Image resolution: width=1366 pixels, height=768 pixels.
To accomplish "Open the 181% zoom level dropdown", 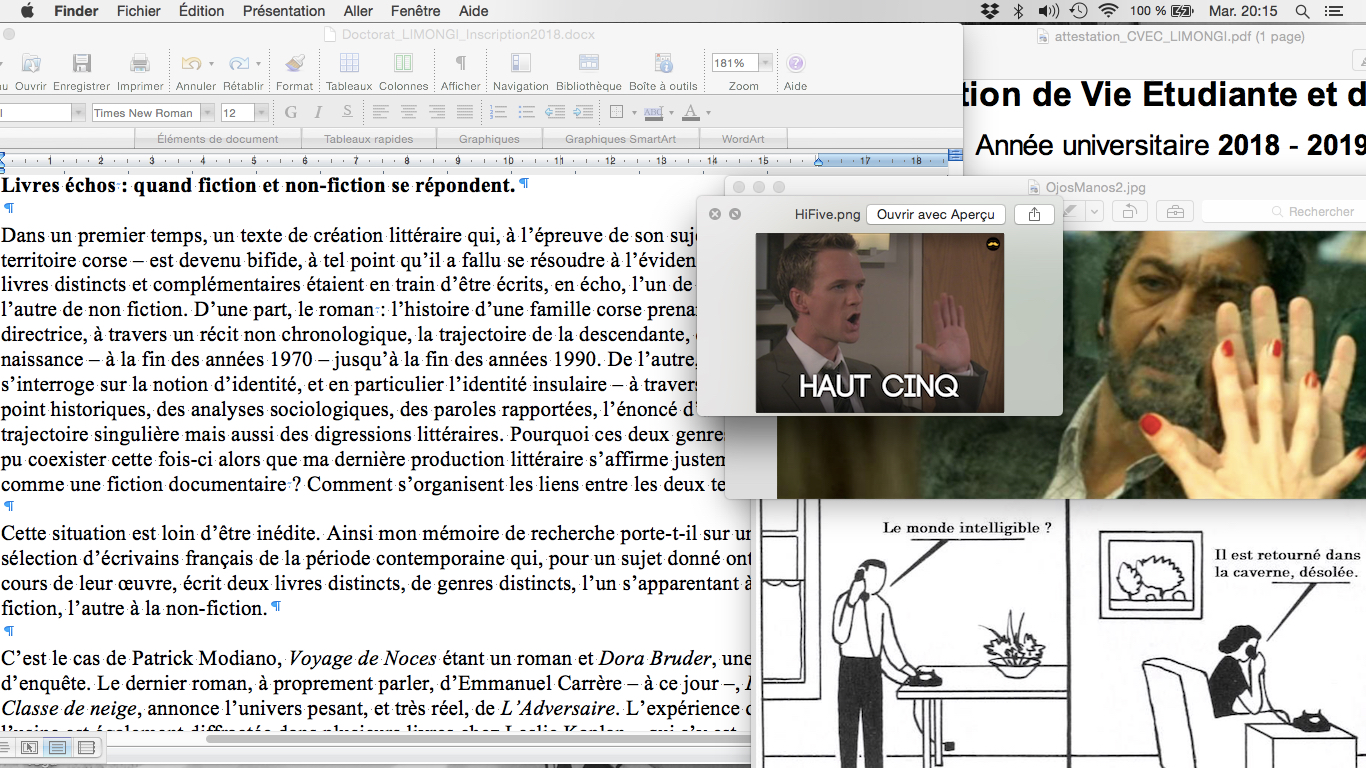I will point(766,63).
